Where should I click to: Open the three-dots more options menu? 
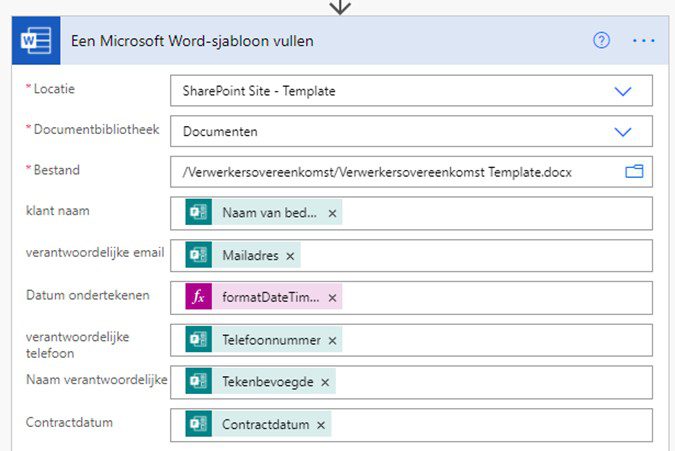click(644, 40)
